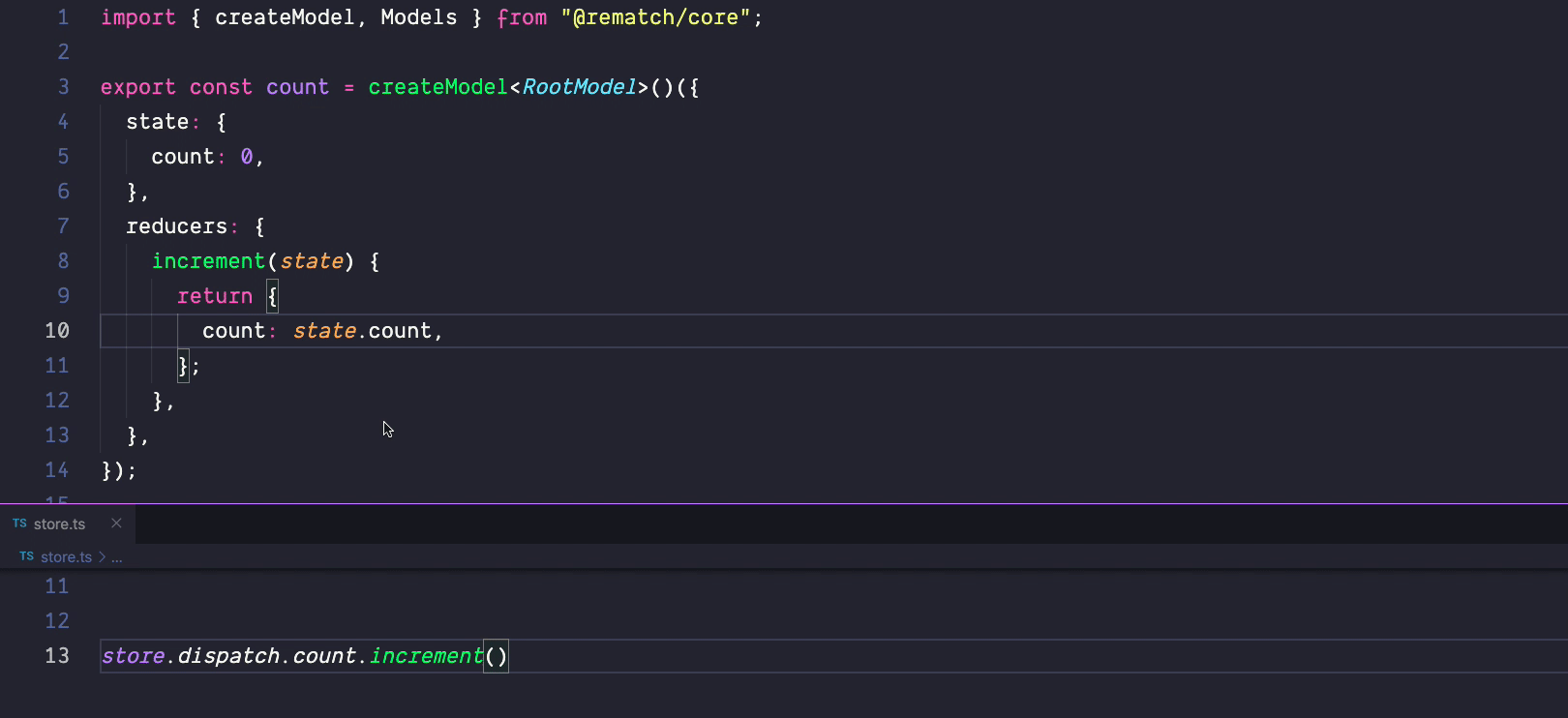This screenshot has width=1568, height=718.
Task: Click the 'export' keyword on line 3
Action: pyautogui.click(x=138, y=87)
